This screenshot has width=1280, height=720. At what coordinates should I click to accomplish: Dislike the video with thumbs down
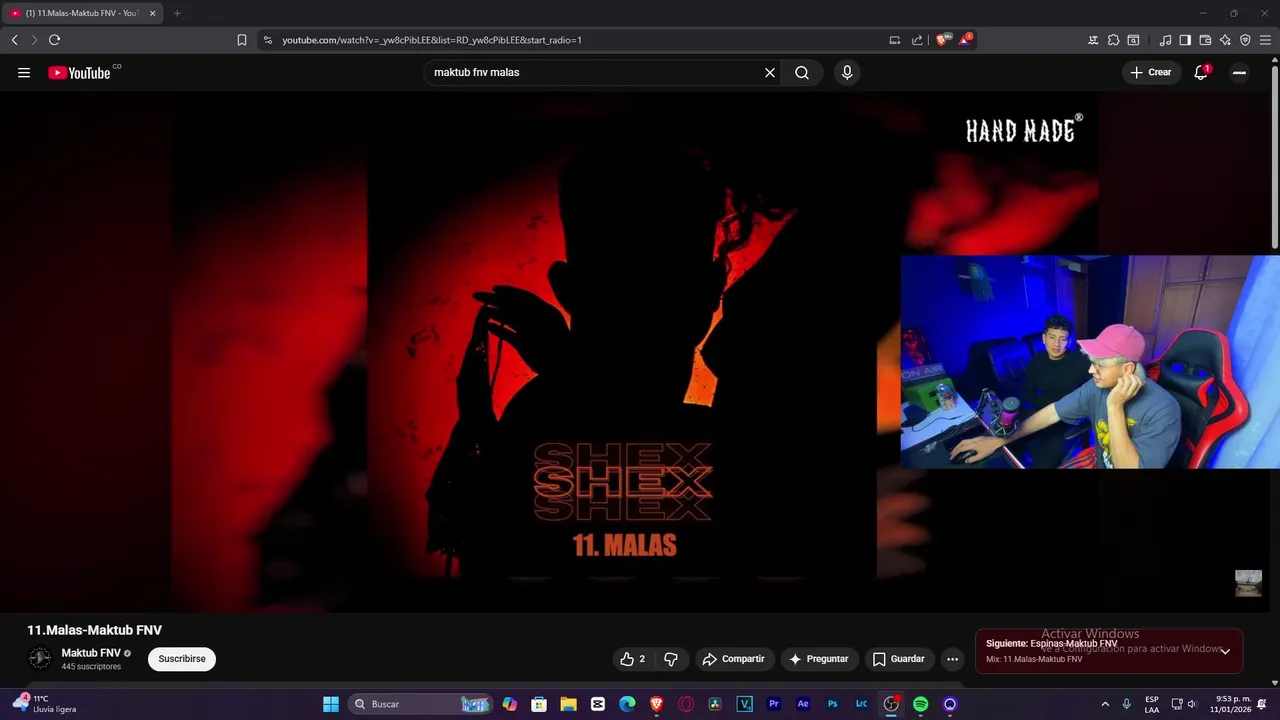671,659
